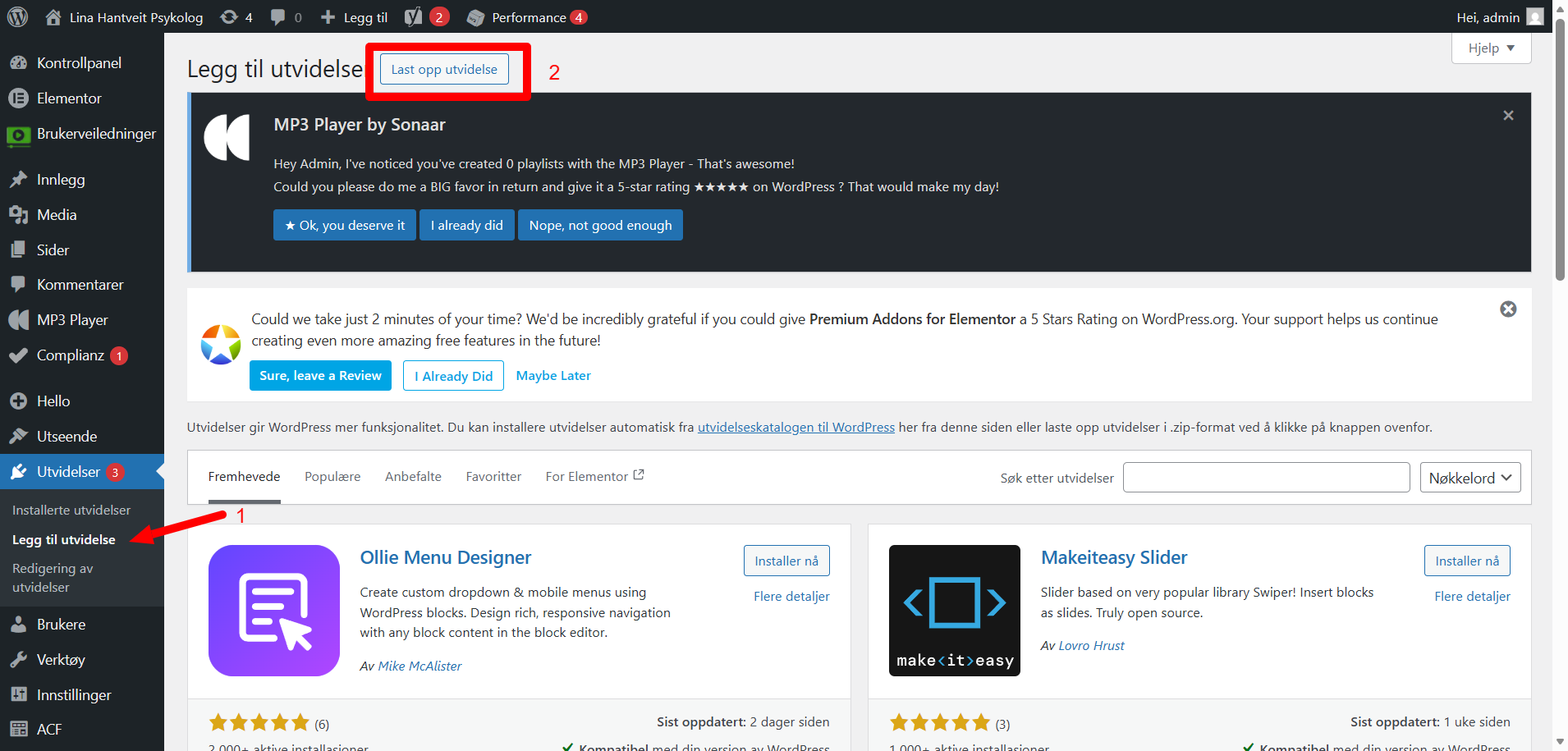Open the Nøkkelord search type dropdown

coord(1470,478)
